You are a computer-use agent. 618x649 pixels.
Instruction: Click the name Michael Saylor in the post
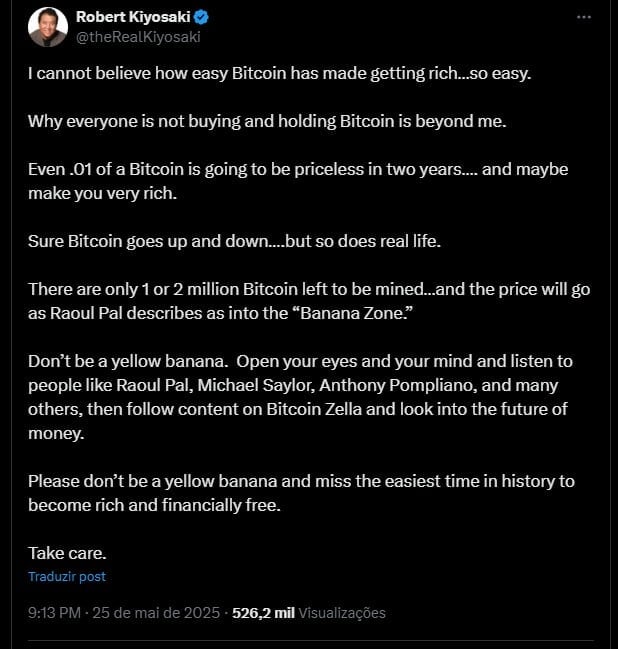257,385
